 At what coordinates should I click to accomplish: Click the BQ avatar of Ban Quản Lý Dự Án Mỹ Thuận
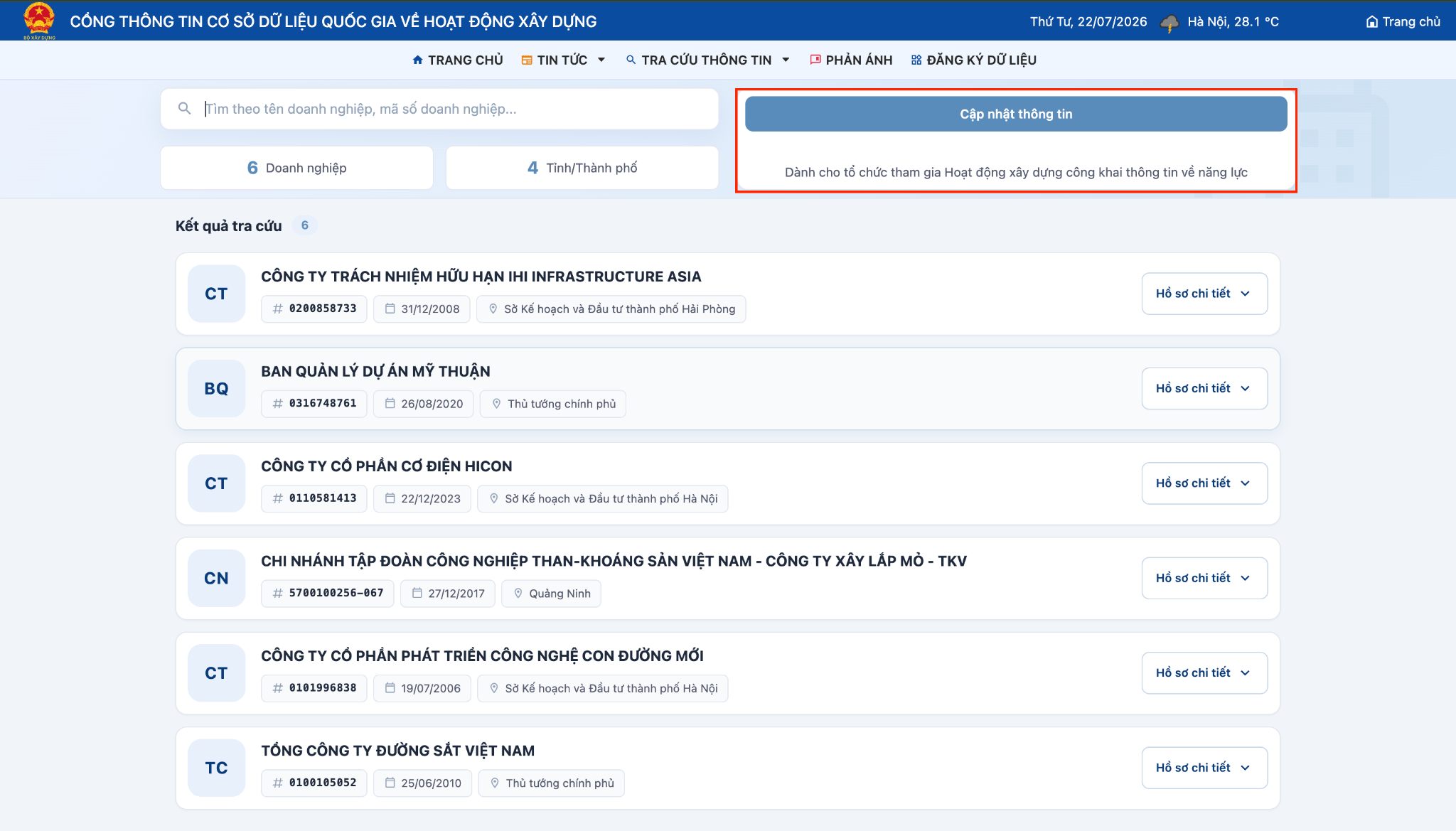point(216,389)
